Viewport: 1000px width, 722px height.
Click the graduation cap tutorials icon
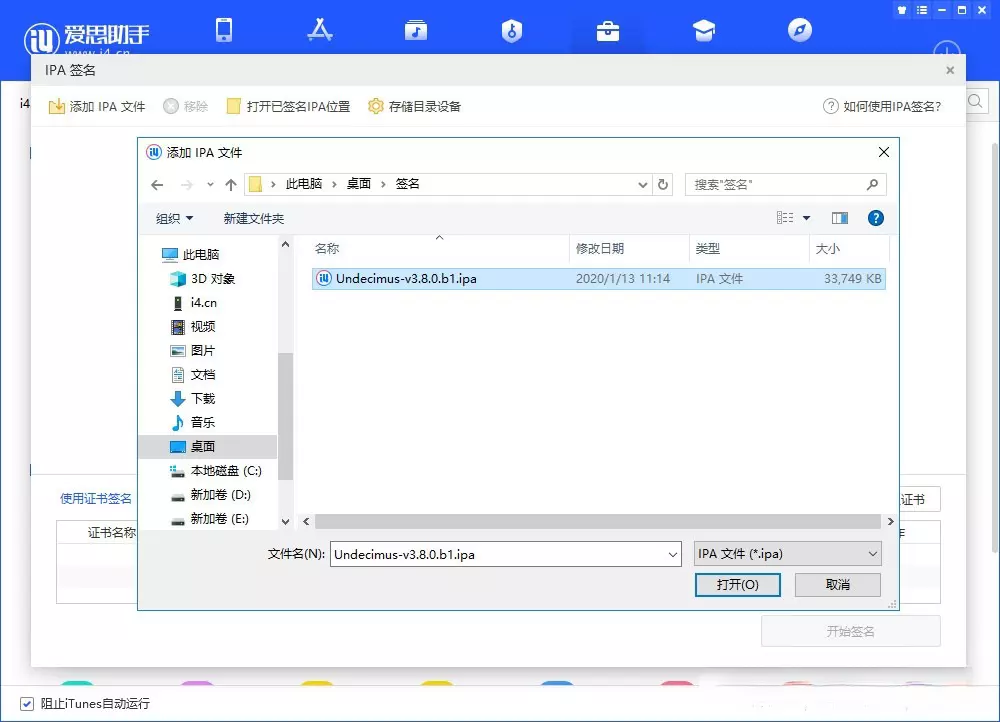click(704, 30)
